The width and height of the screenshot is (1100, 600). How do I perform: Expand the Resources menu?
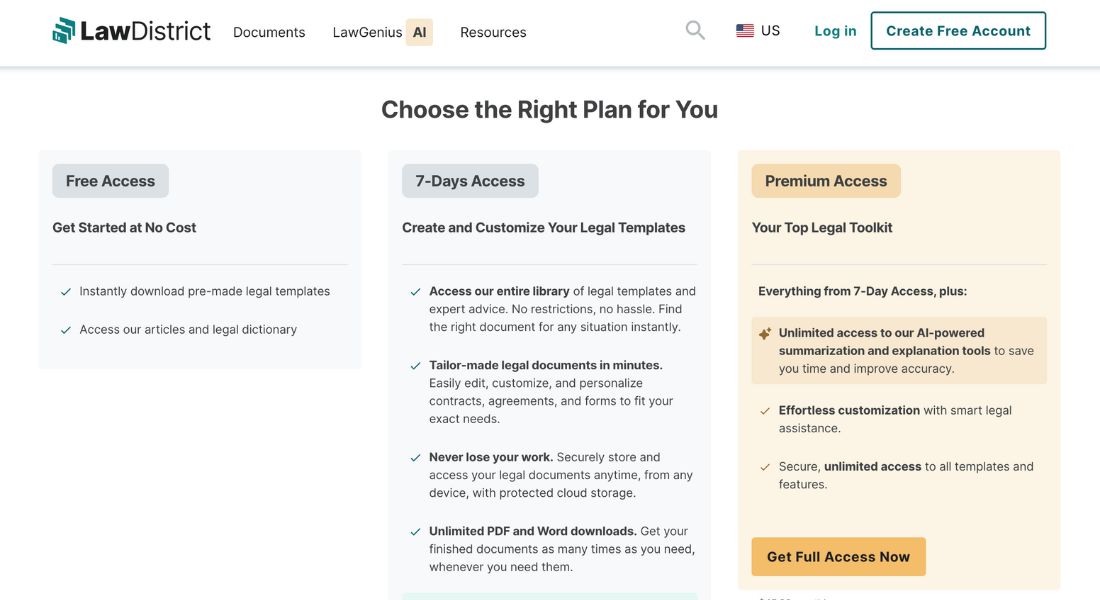click(x=493, y=32)
